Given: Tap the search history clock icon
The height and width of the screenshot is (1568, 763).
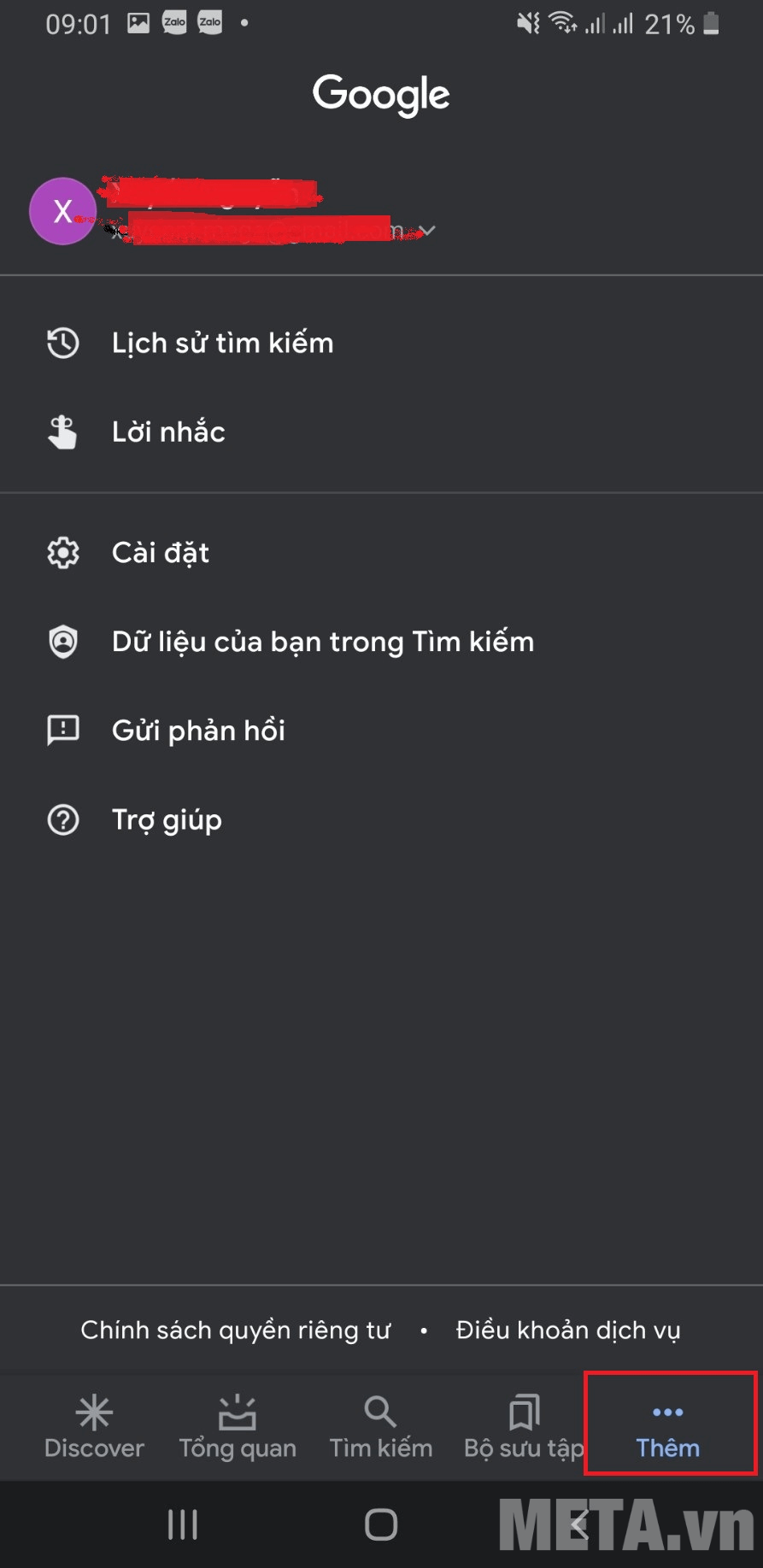Looking at the screenshot, I should (x=62, y=344).
